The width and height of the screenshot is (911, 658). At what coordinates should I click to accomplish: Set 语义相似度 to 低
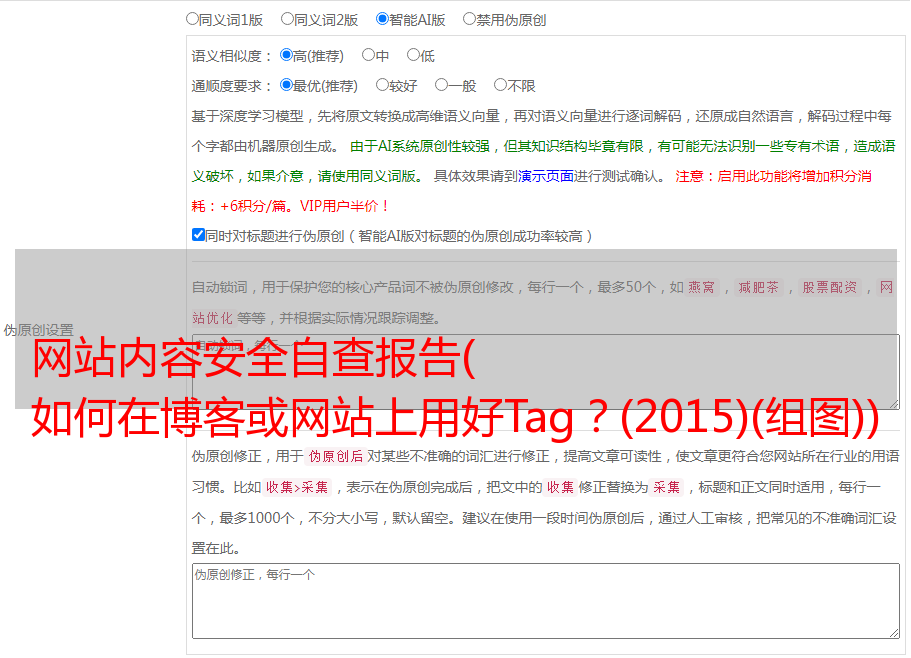(413, 55)
